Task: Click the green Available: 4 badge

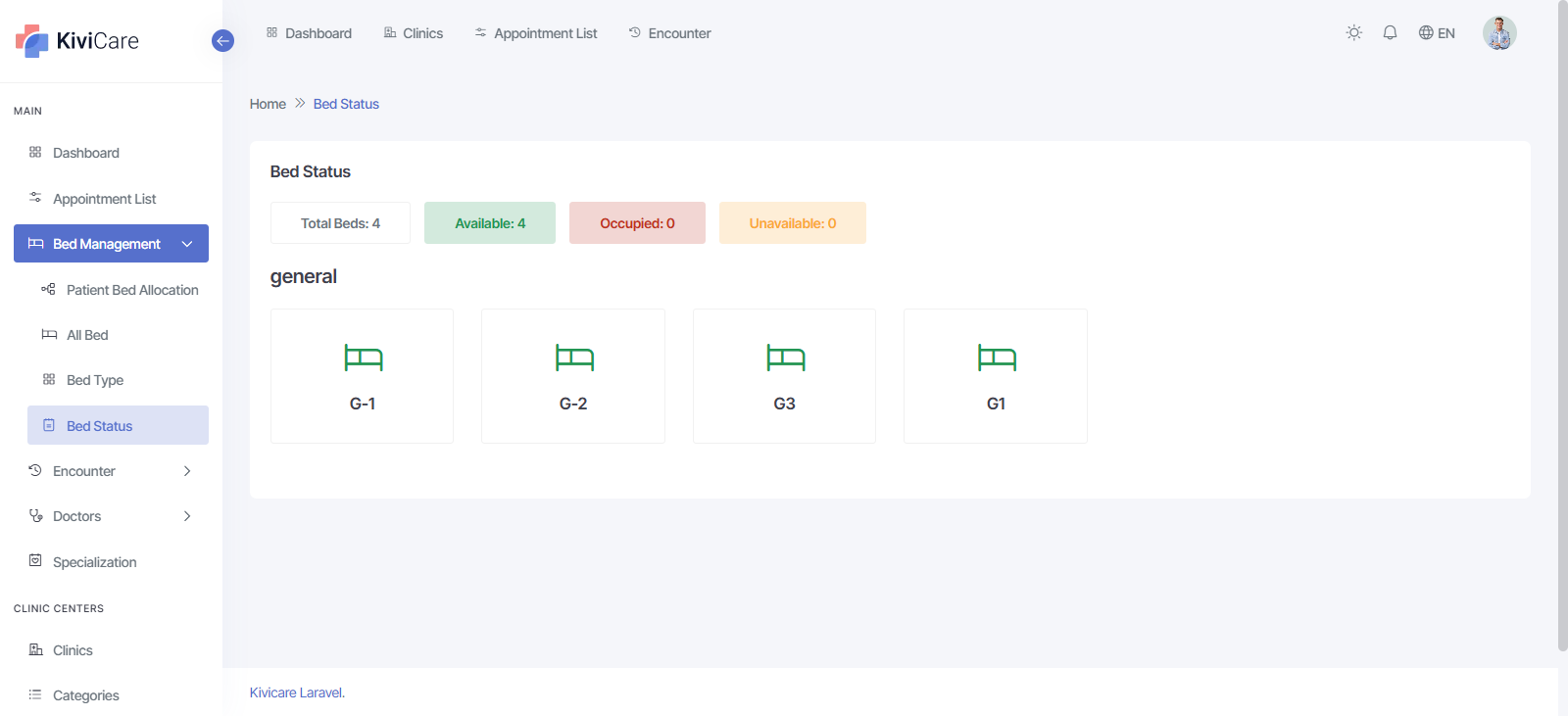Action: [490, 223]
